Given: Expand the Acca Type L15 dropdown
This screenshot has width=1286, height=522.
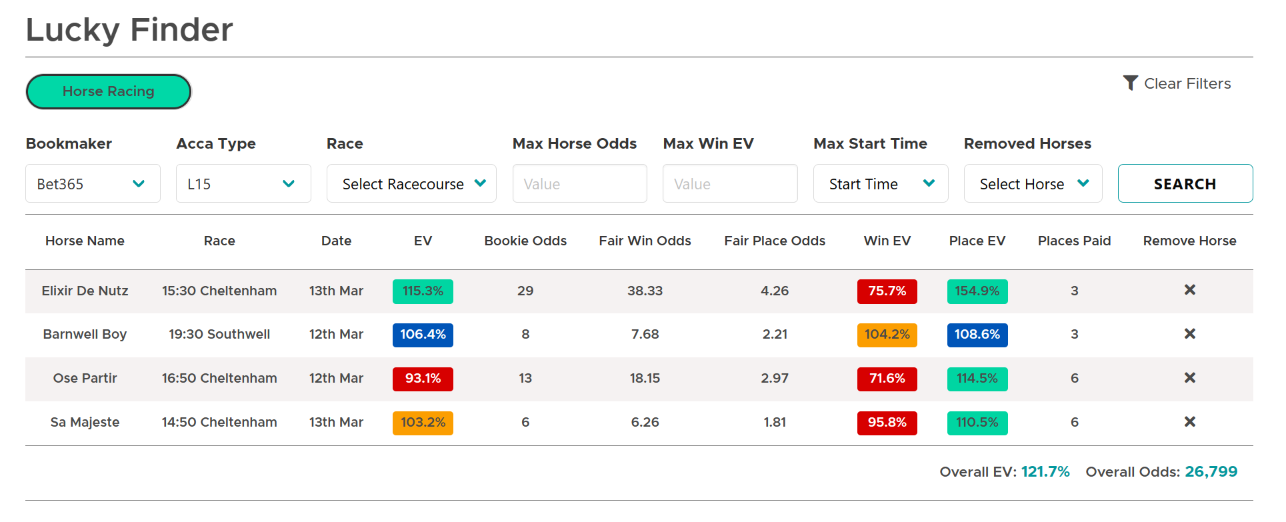Looking at the screenshot, I should [x=243, y=184].
